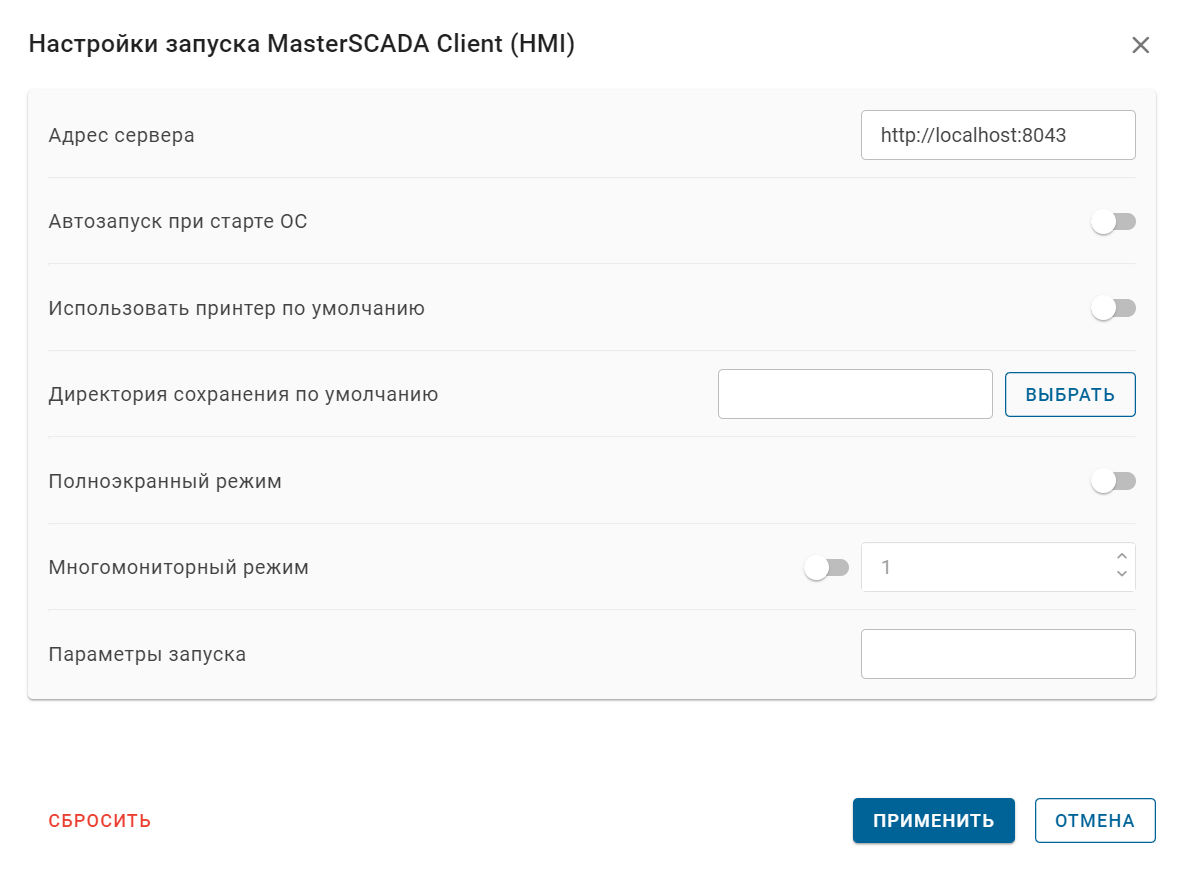Click the Параметры запуска input field
Viewport: 1184px width, 871px height.
(997, 653)
